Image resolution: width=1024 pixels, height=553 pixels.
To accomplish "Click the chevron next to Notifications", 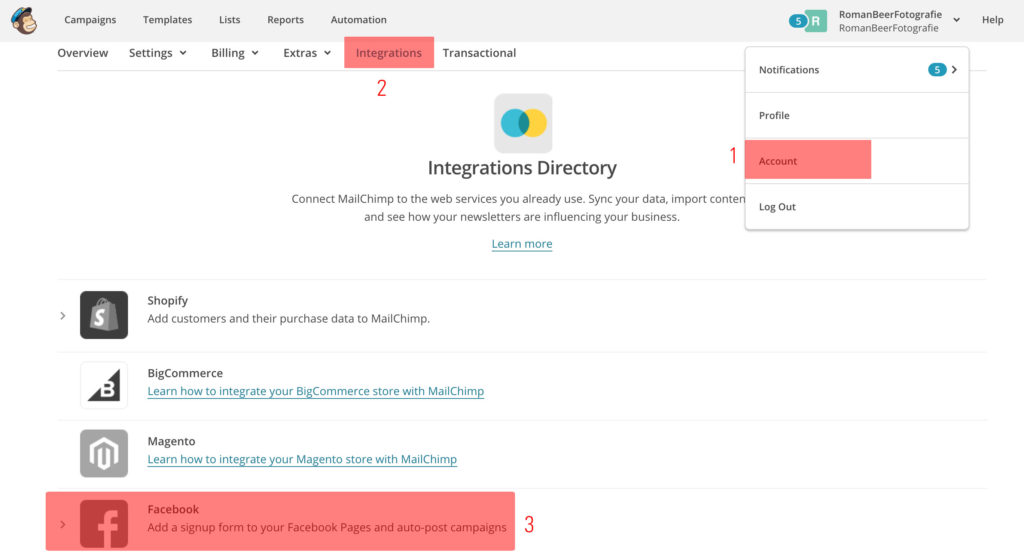I will [x=954, y=70].
